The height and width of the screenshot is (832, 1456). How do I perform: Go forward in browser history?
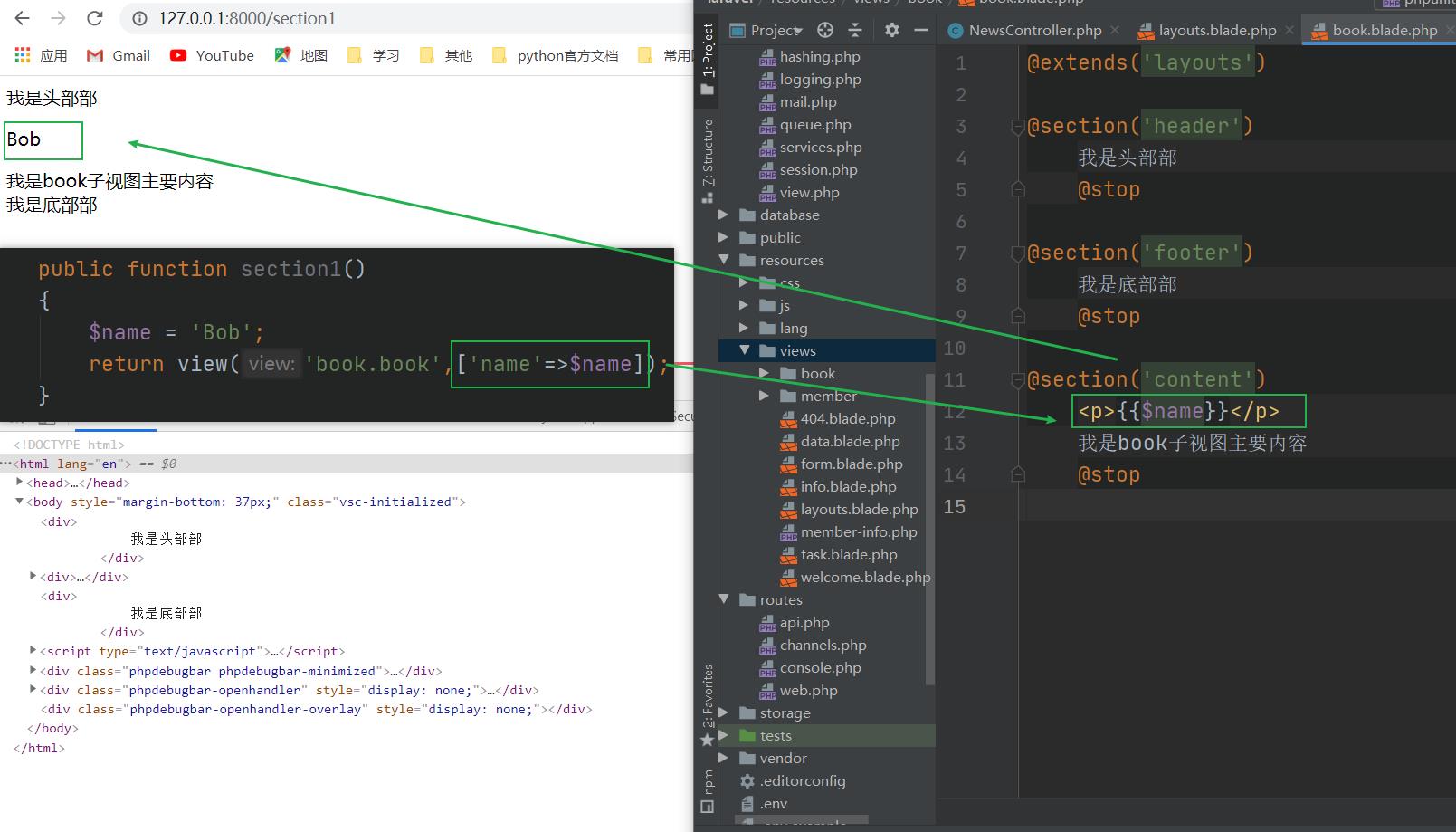point(58,18)
